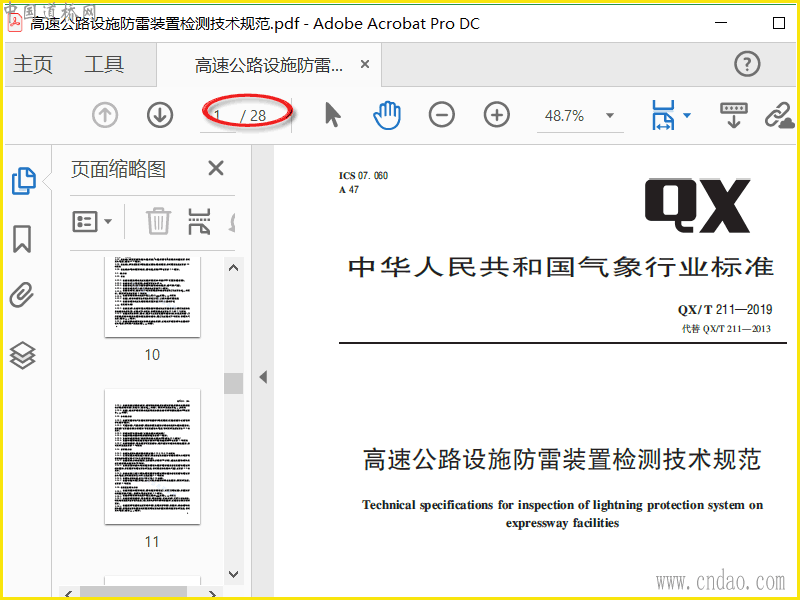Go to next page with down arrow
This screenshot has height=600, width=800.
pos(160,115)
